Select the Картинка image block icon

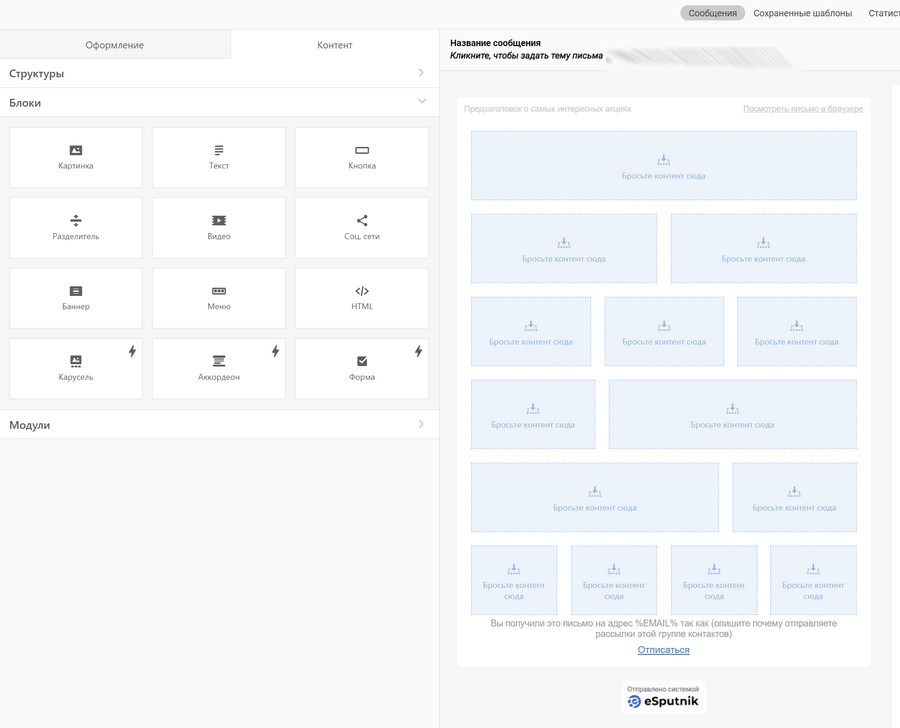point(76,150)
